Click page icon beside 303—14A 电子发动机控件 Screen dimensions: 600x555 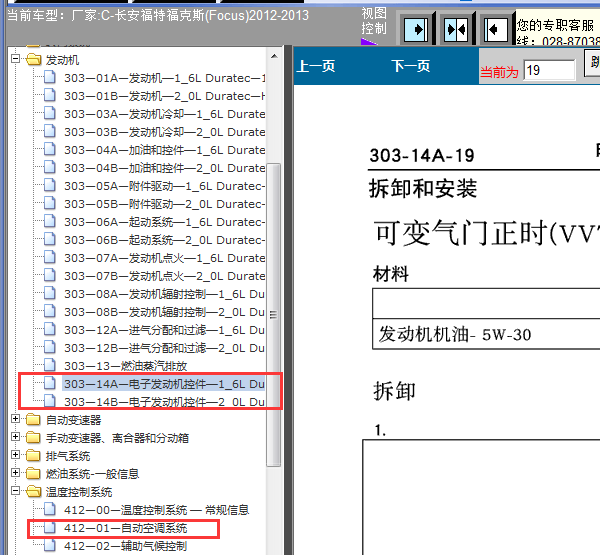pos(49,383)
